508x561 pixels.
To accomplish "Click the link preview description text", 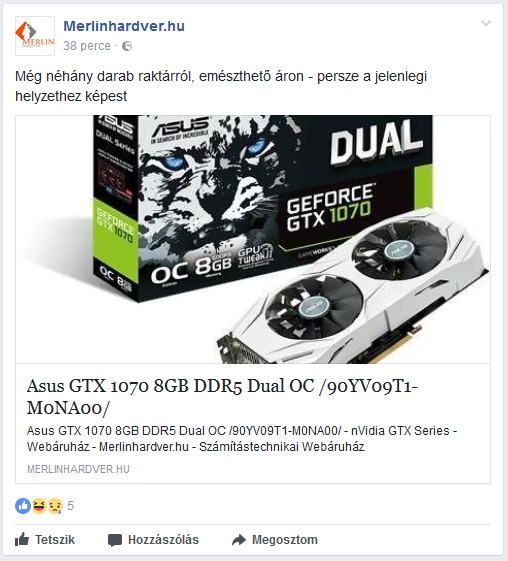I will [x=242, y=439].
